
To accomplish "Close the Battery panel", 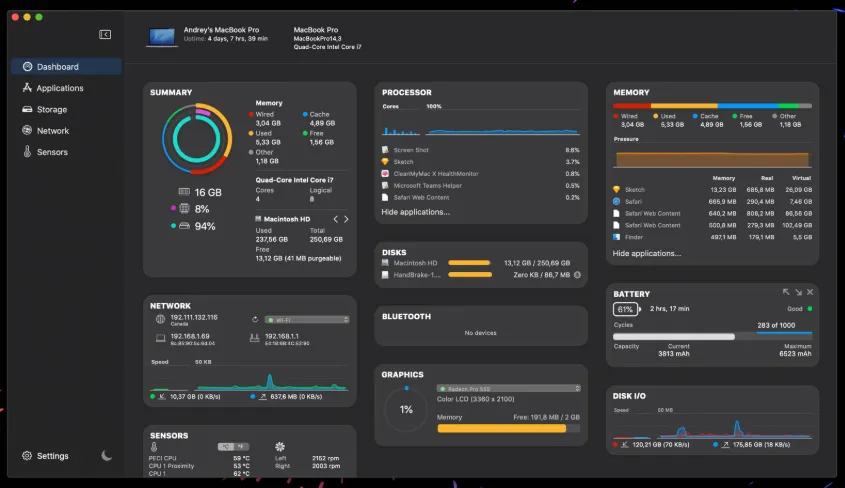I will 810,292.
